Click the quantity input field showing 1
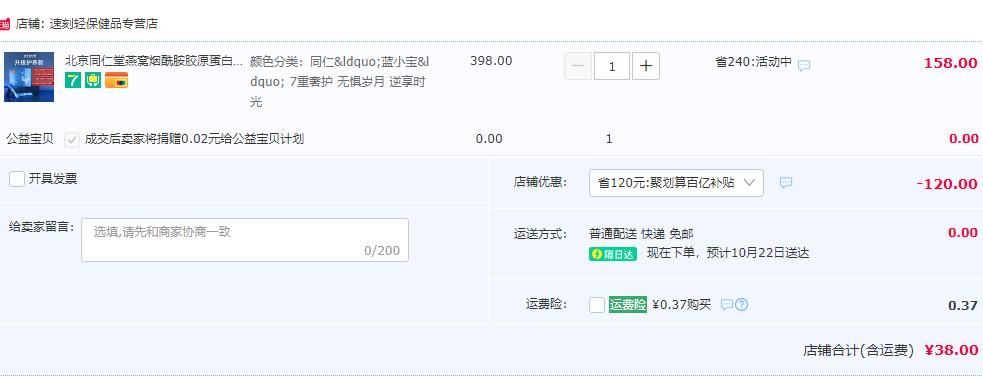Viewport: 983px width, 381px height. tap(612, 66)
